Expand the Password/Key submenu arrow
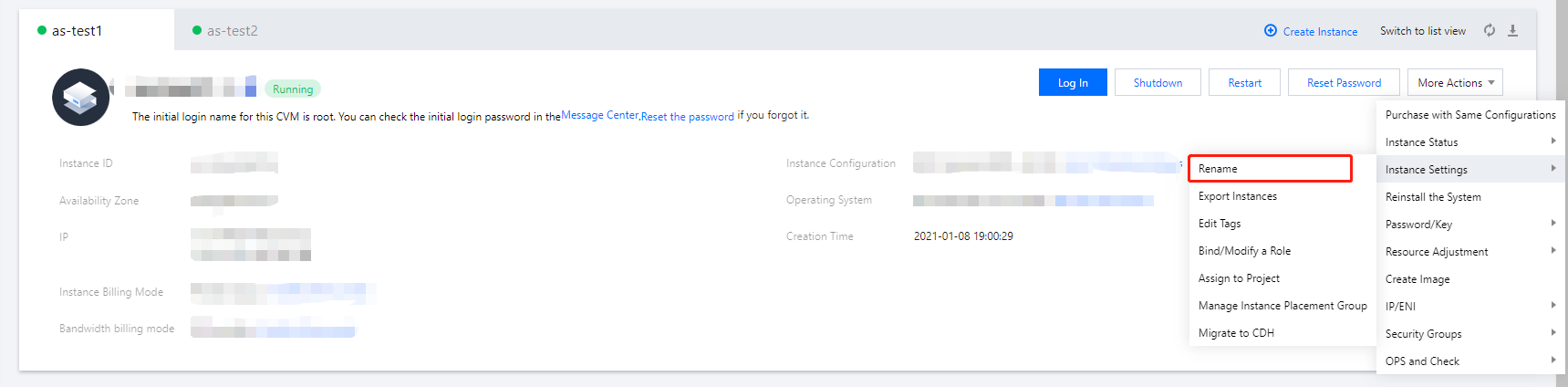Viewport: 1568px width, 387px height. [1552, 224]
